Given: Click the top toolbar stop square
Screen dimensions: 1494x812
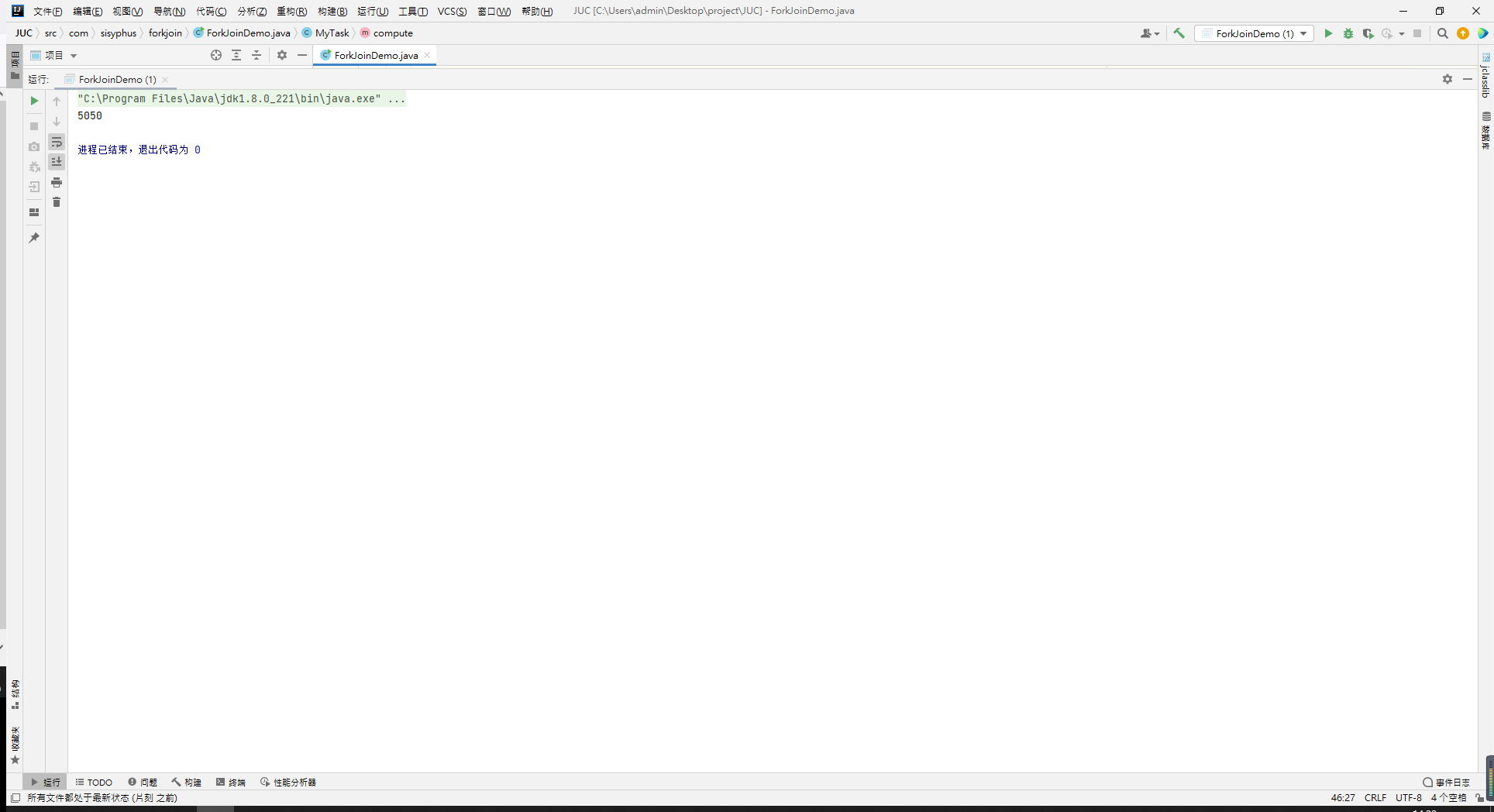Looking at the screenshot, I should [1417, 33].
